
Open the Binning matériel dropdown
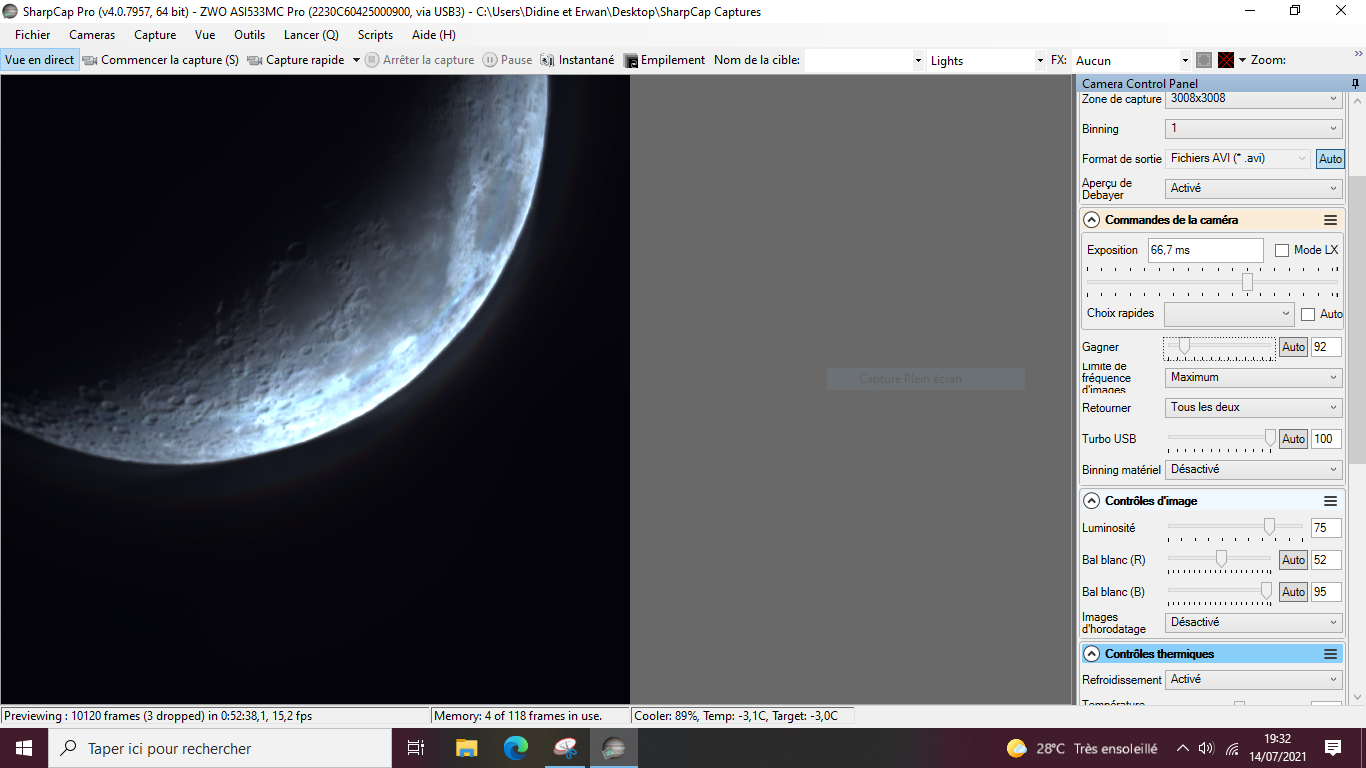coord(1254,469)
